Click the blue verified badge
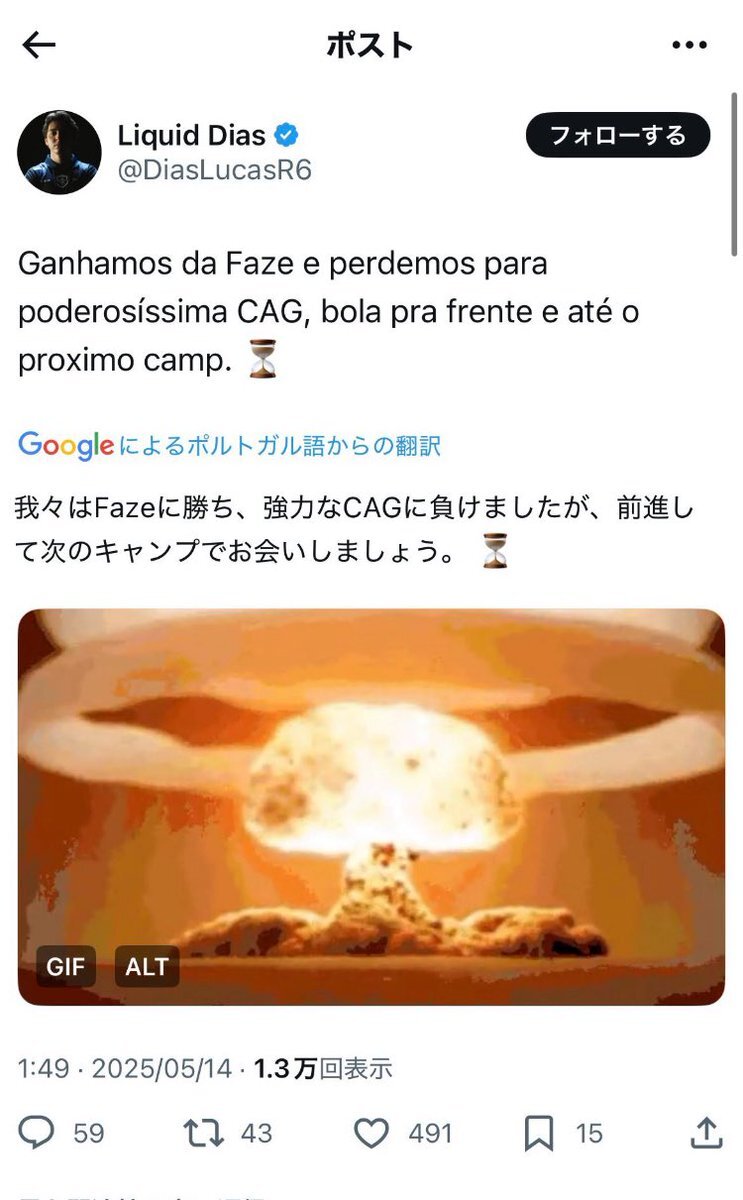The width and height of the screenshot is (743, 1200). [288, 135]
